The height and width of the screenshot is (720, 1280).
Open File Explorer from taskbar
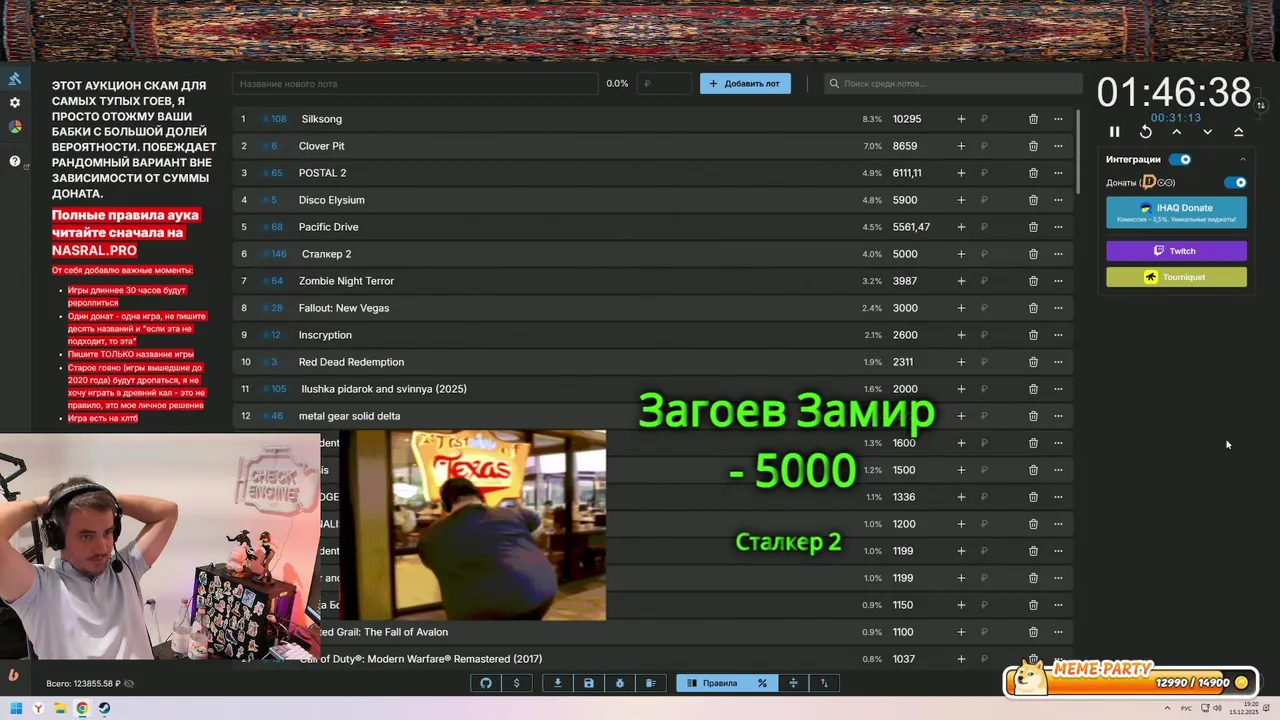coord(60,709)
